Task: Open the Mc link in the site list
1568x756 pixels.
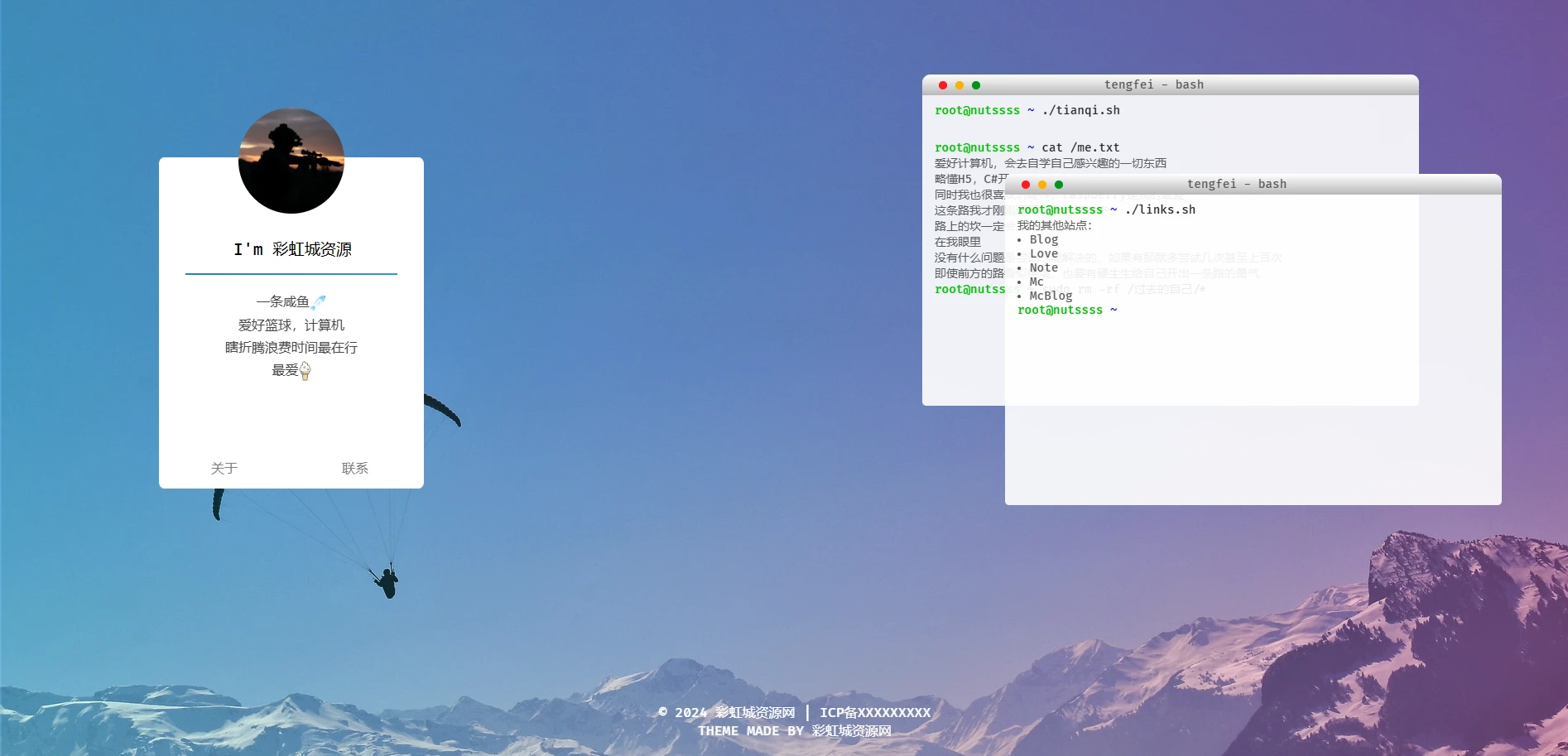Action: pos(1037,282)
